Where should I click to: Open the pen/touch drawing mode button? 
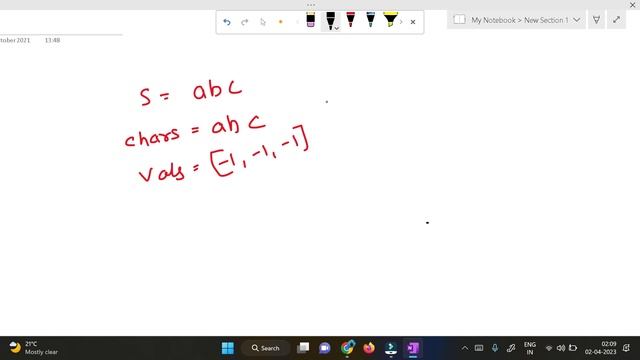pos(596,20)
